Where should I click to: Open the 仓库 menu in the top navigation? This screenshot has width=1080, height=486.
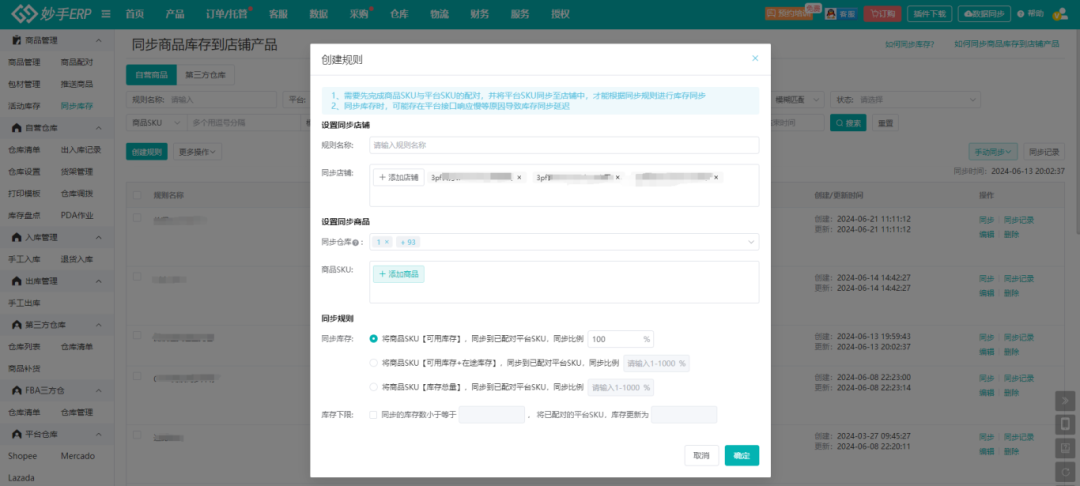pos(399,14)
